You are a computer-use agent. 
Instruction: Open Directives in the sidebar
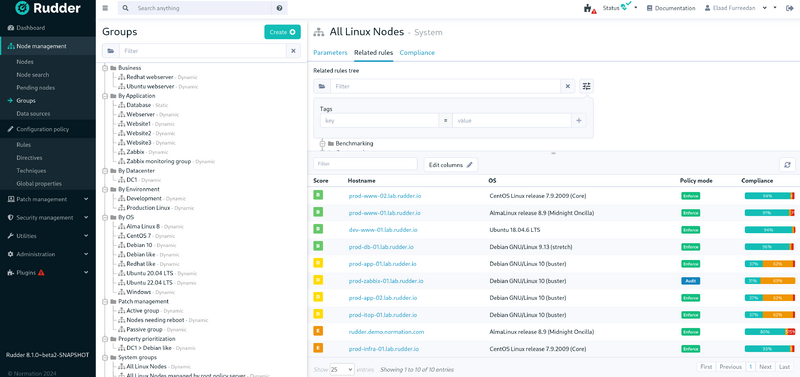[x=29, y=158]
